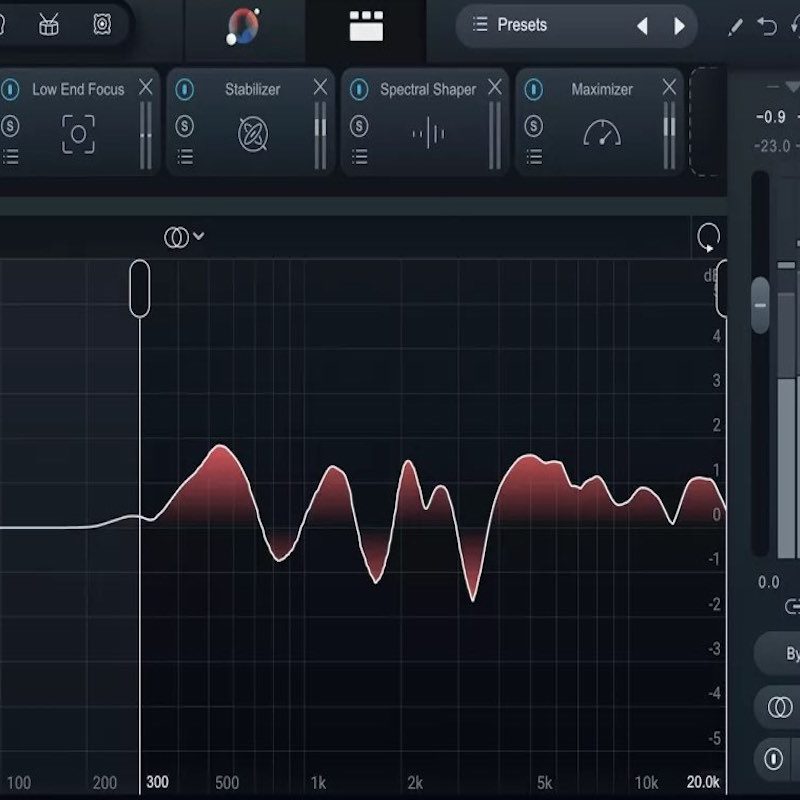Open the Stabilizer module
800x800 pixels.
[253, 134]
